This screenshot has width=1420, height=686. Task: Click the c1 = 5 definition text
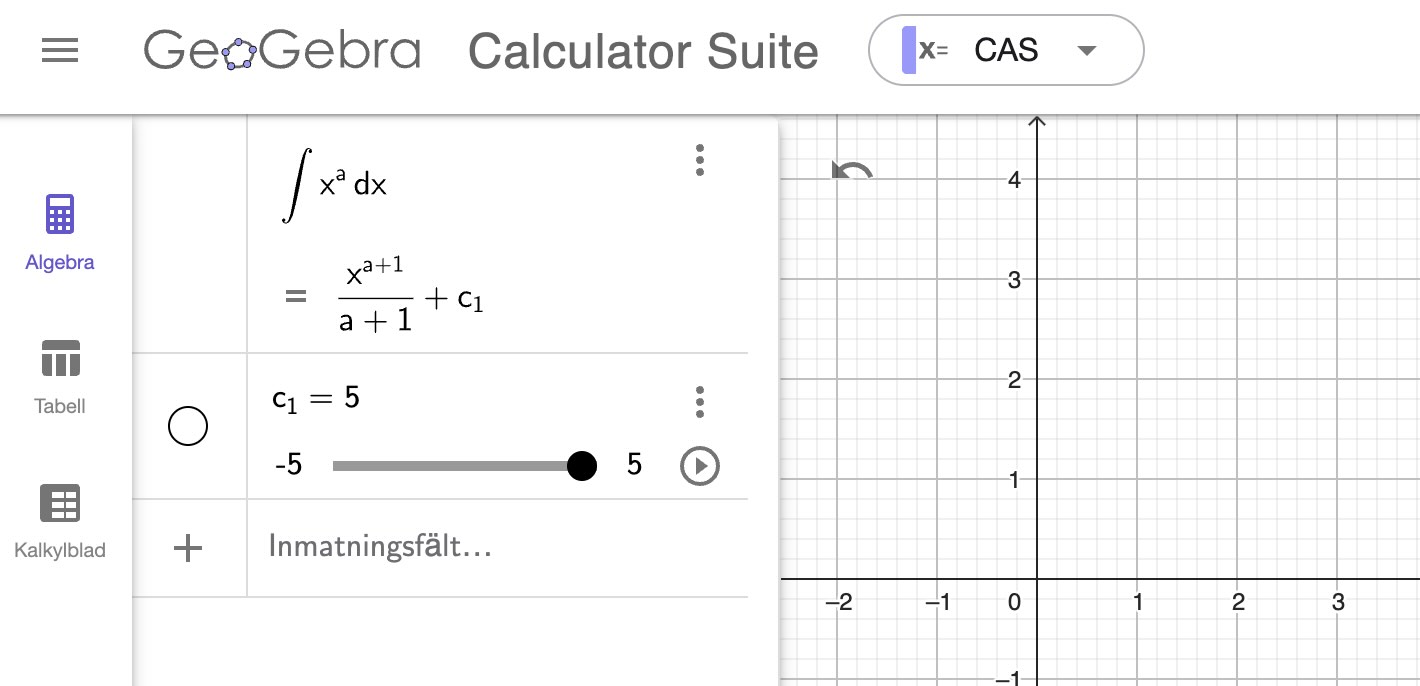coord(316,396)
